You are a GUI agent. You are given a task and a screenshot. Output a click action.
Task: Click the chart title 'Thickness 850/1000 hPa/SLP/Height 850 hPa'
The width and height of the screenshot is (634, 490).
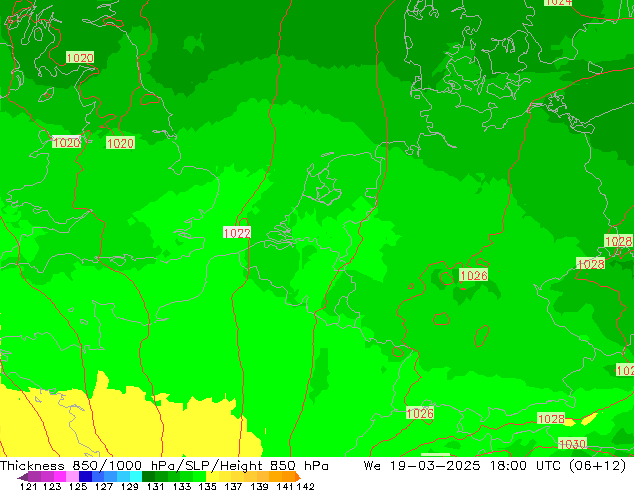click(164, 466)
